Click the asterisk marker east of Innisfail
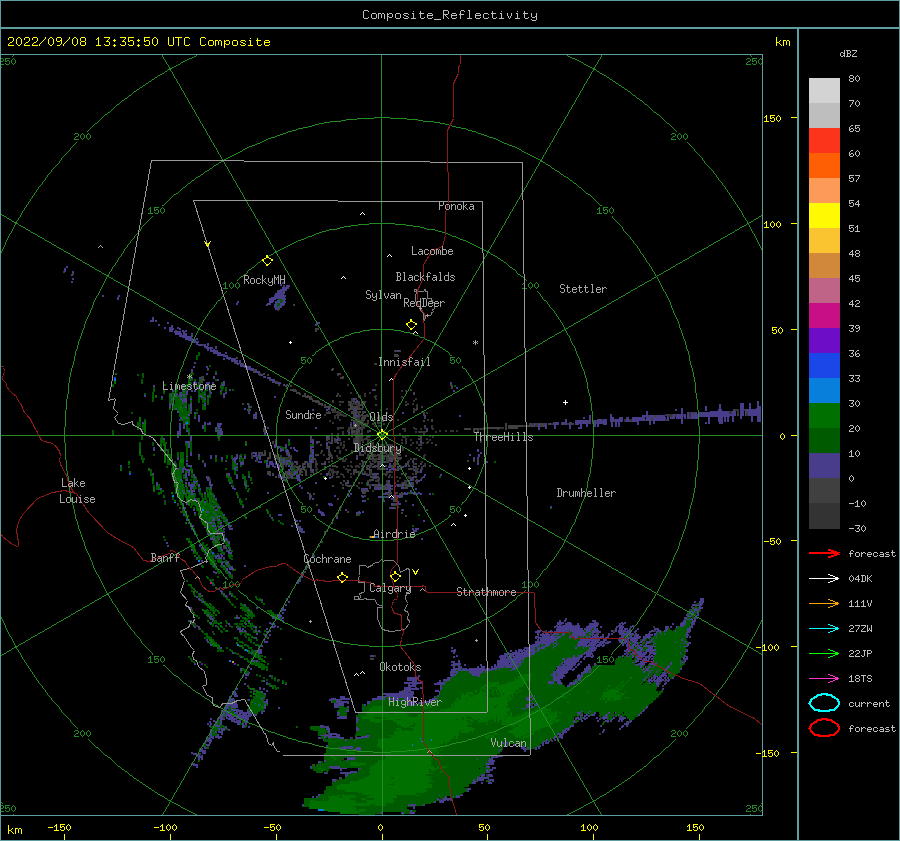The image size is (900, 841). 475,343
